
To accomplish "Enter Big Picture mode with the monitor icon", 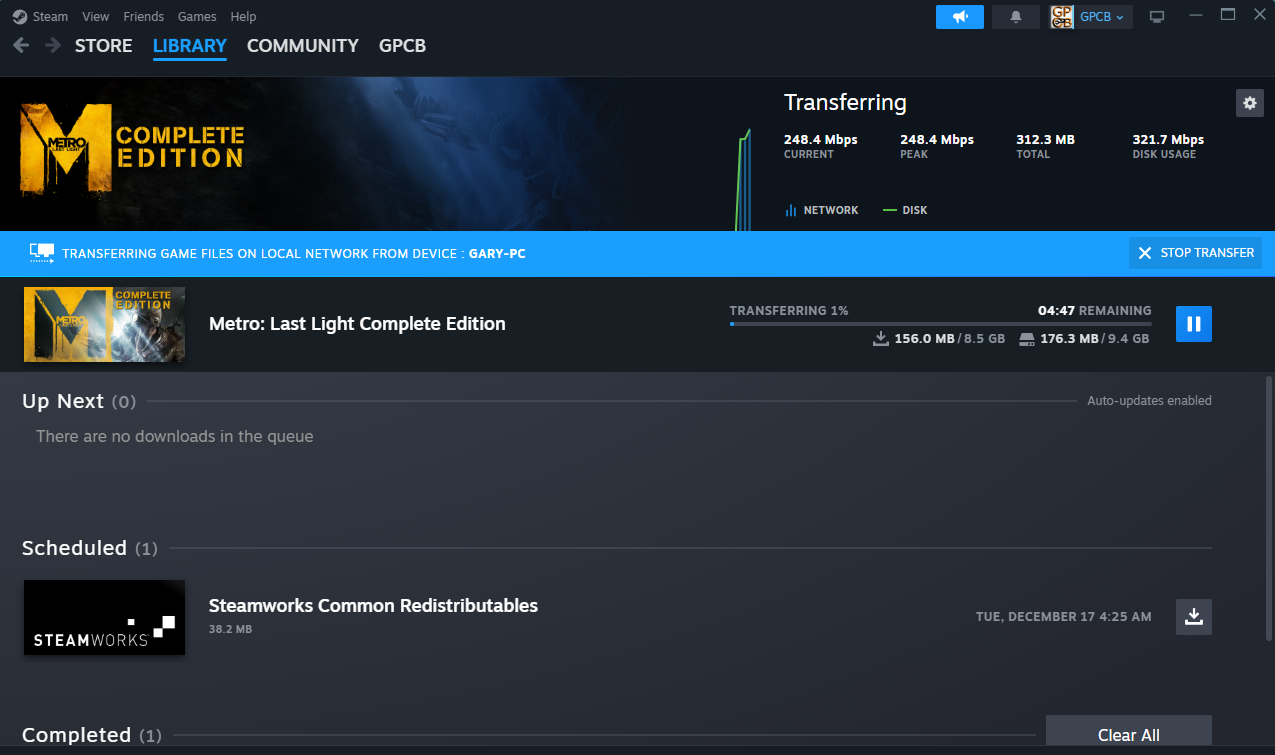I will [x=1156, y=16].
